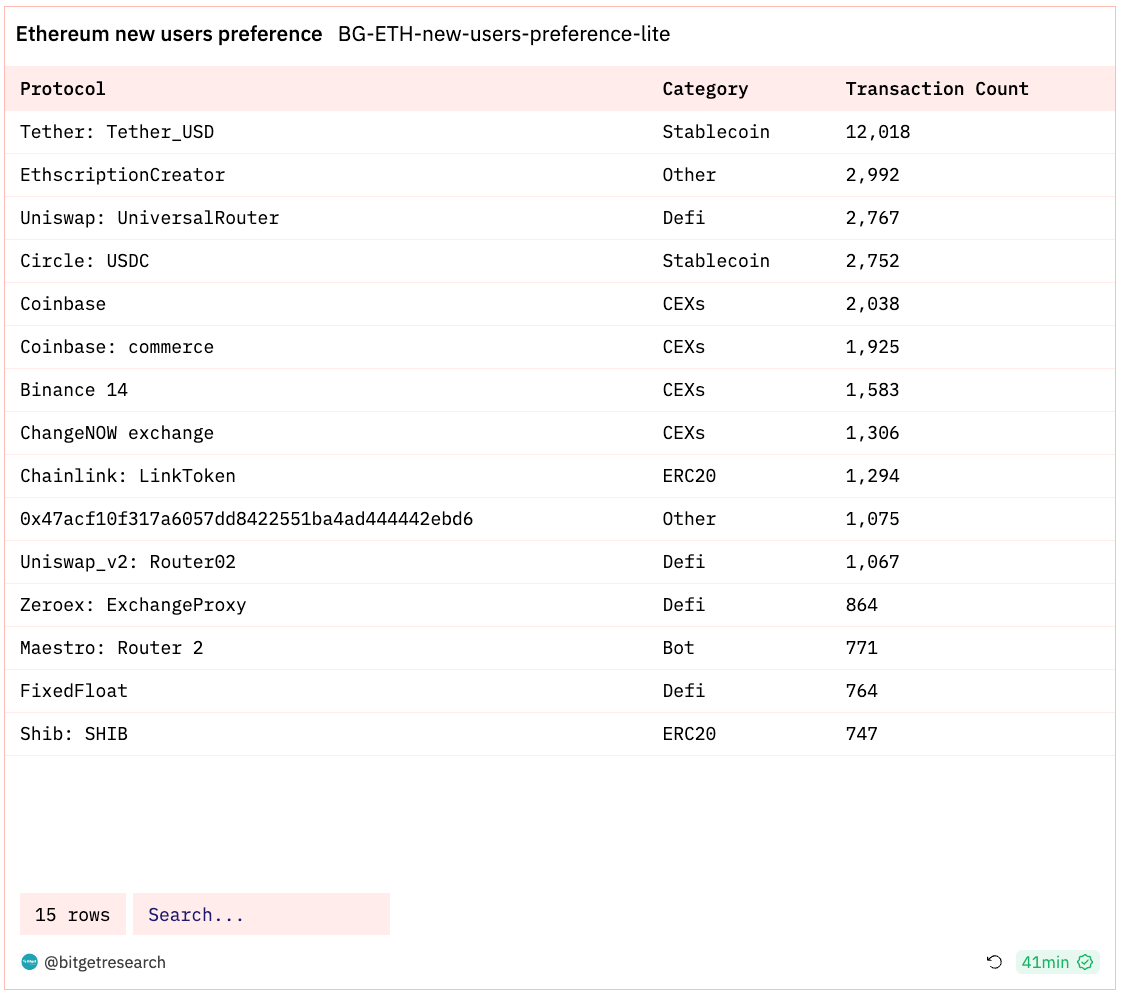Click the 12,018 transaction count cell

tap(878, 132)
